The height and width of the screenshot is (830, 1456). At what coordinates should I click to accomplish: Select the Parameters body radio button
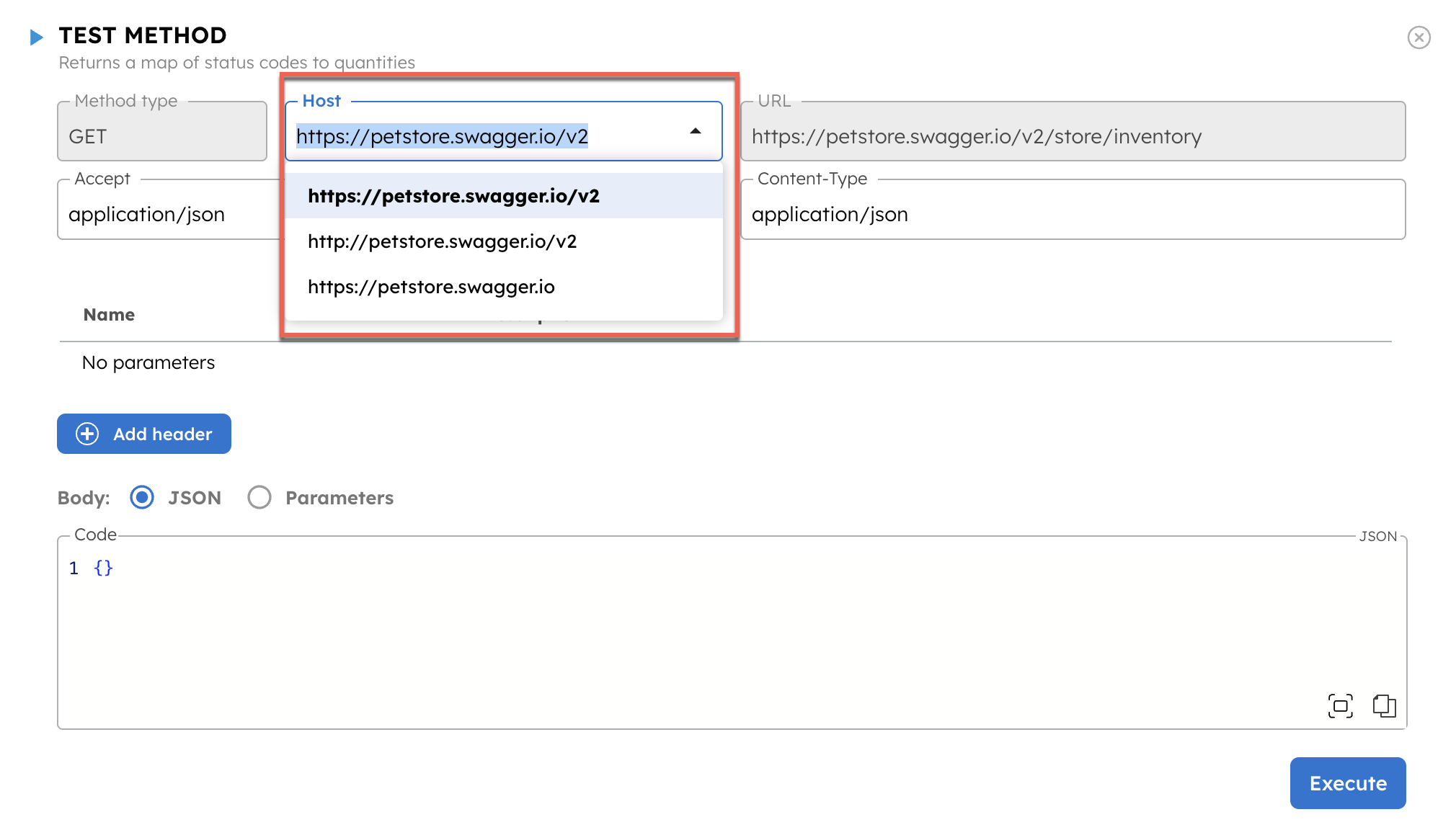pos(259,497)
